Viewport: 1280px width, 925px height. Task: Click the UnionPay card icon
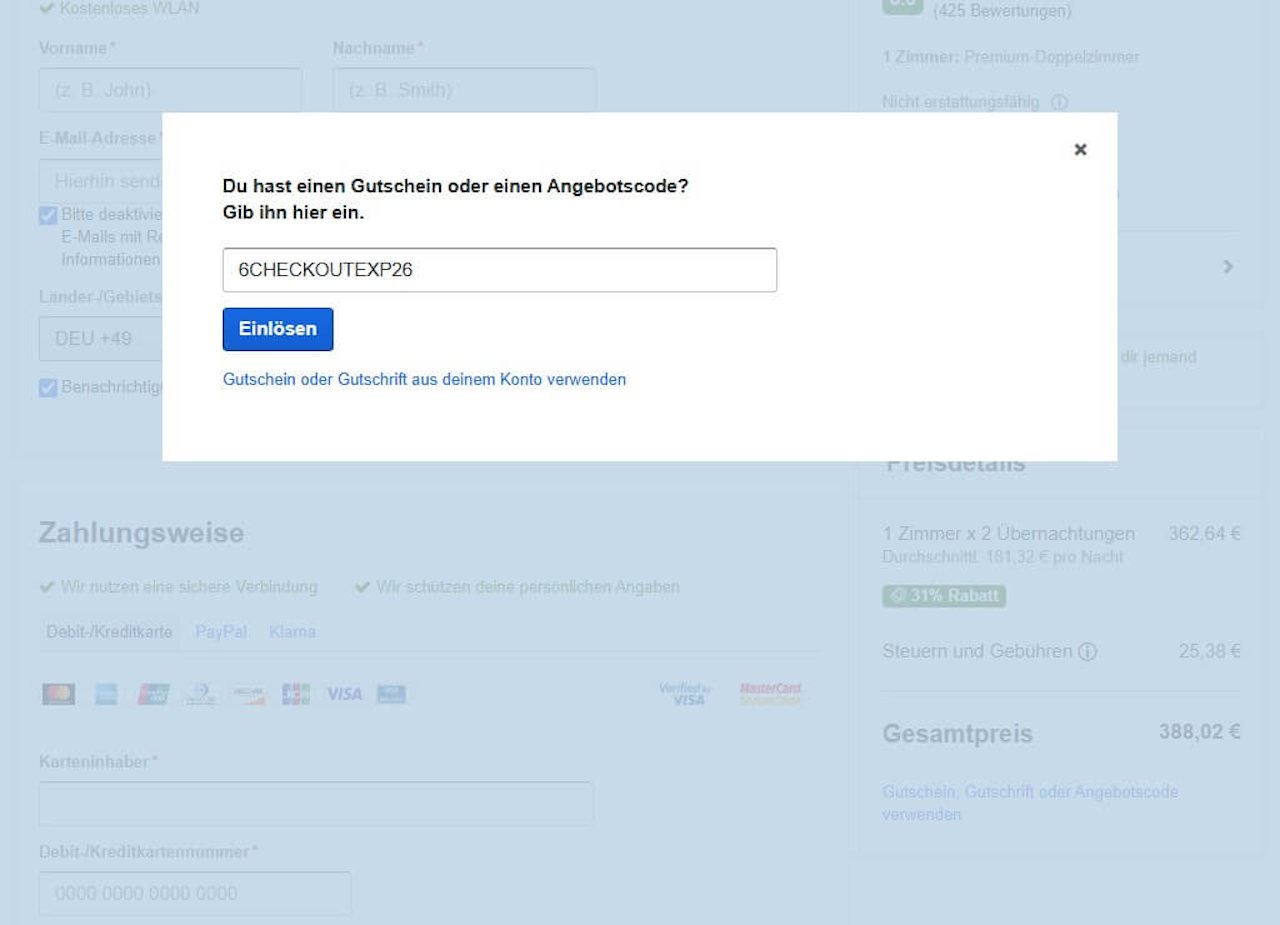(x=153, y=694)
